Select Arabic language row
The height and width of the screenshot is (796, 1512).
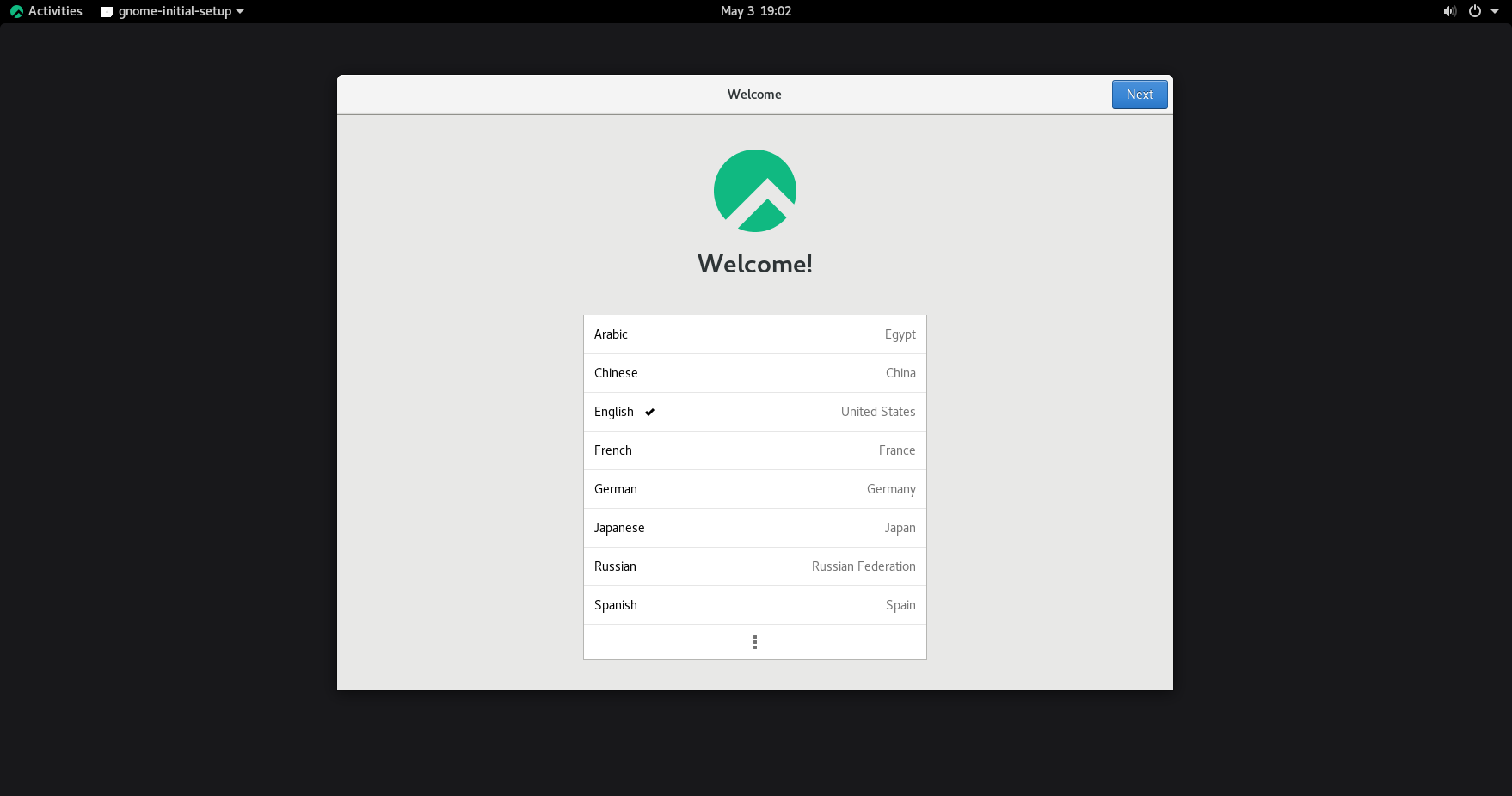click(x=755, y=334)
